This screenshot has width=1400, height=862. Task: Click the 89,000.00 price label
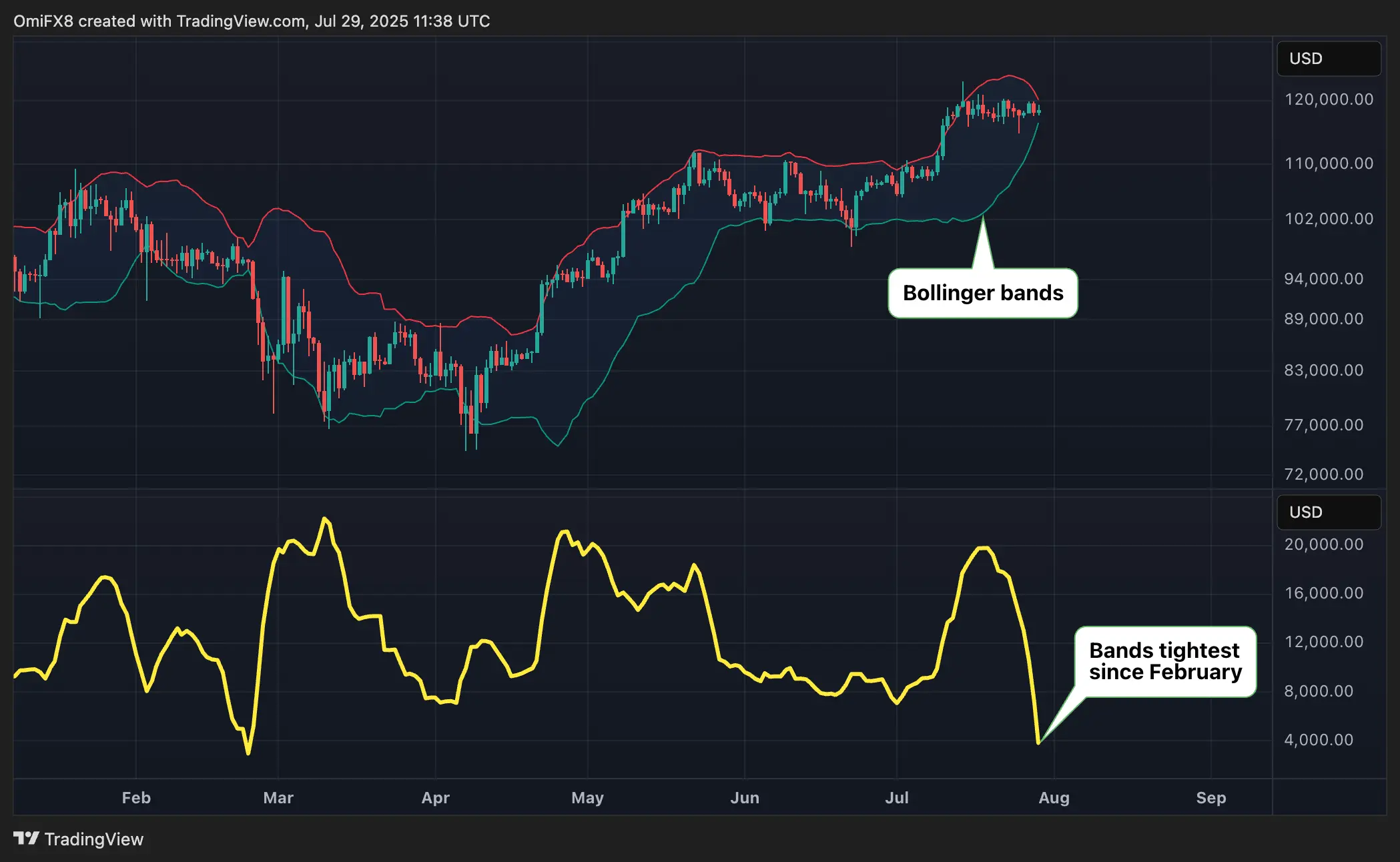(x=1324, y=319)
